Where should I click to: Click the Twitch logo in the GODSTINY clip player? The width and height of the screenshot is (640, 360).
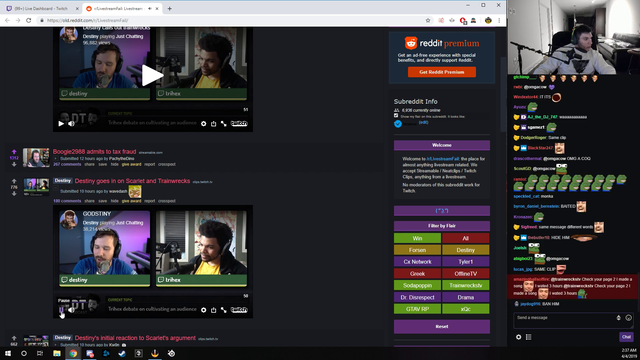click(x=239, y=310)
